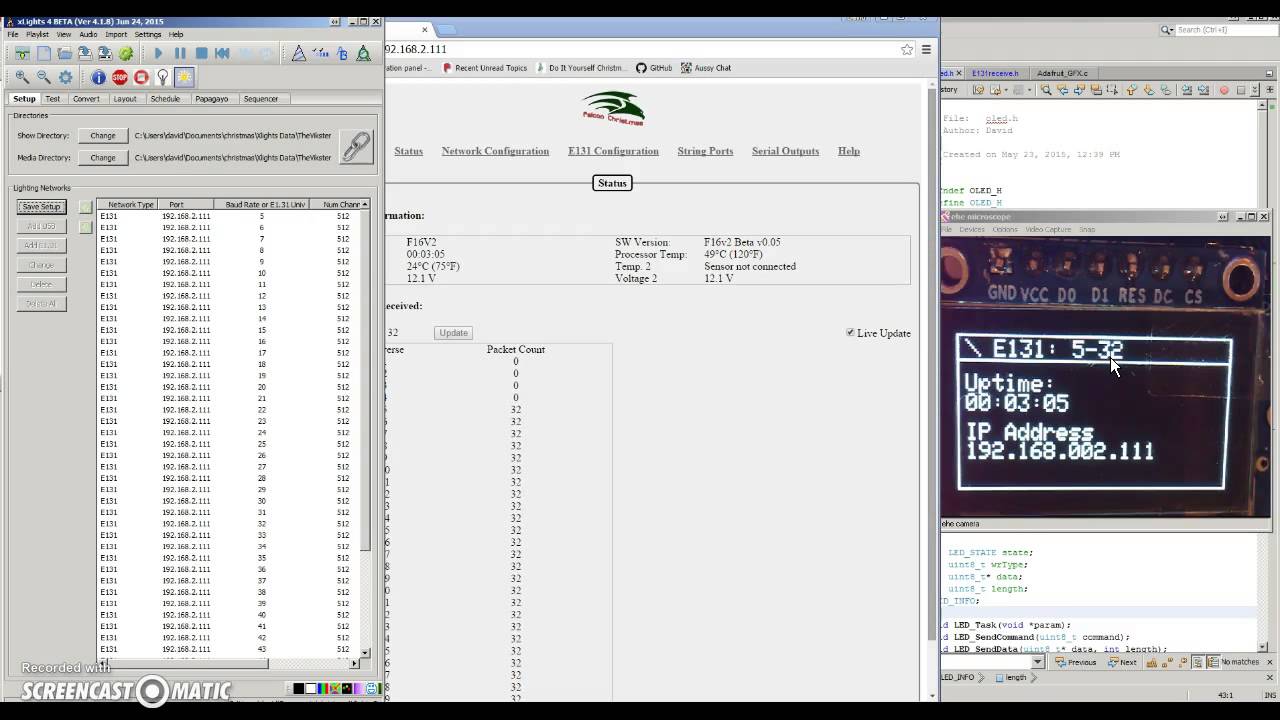Viewport: 1280px width, 720px height.
Task: Switch to the Schedule tab
Action: pos(165,99)
